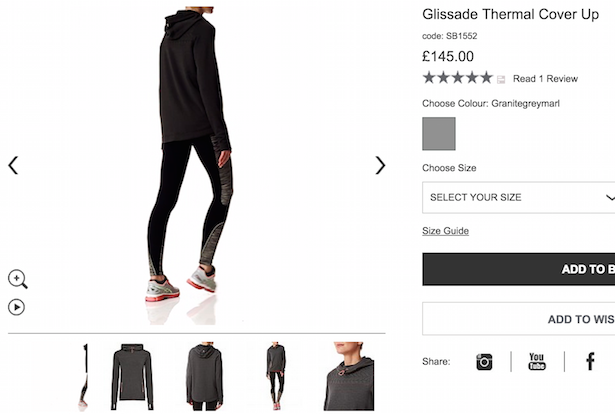615x415 pixels.
Task: Open Read 1 Review link
Action: click(545, 79)
